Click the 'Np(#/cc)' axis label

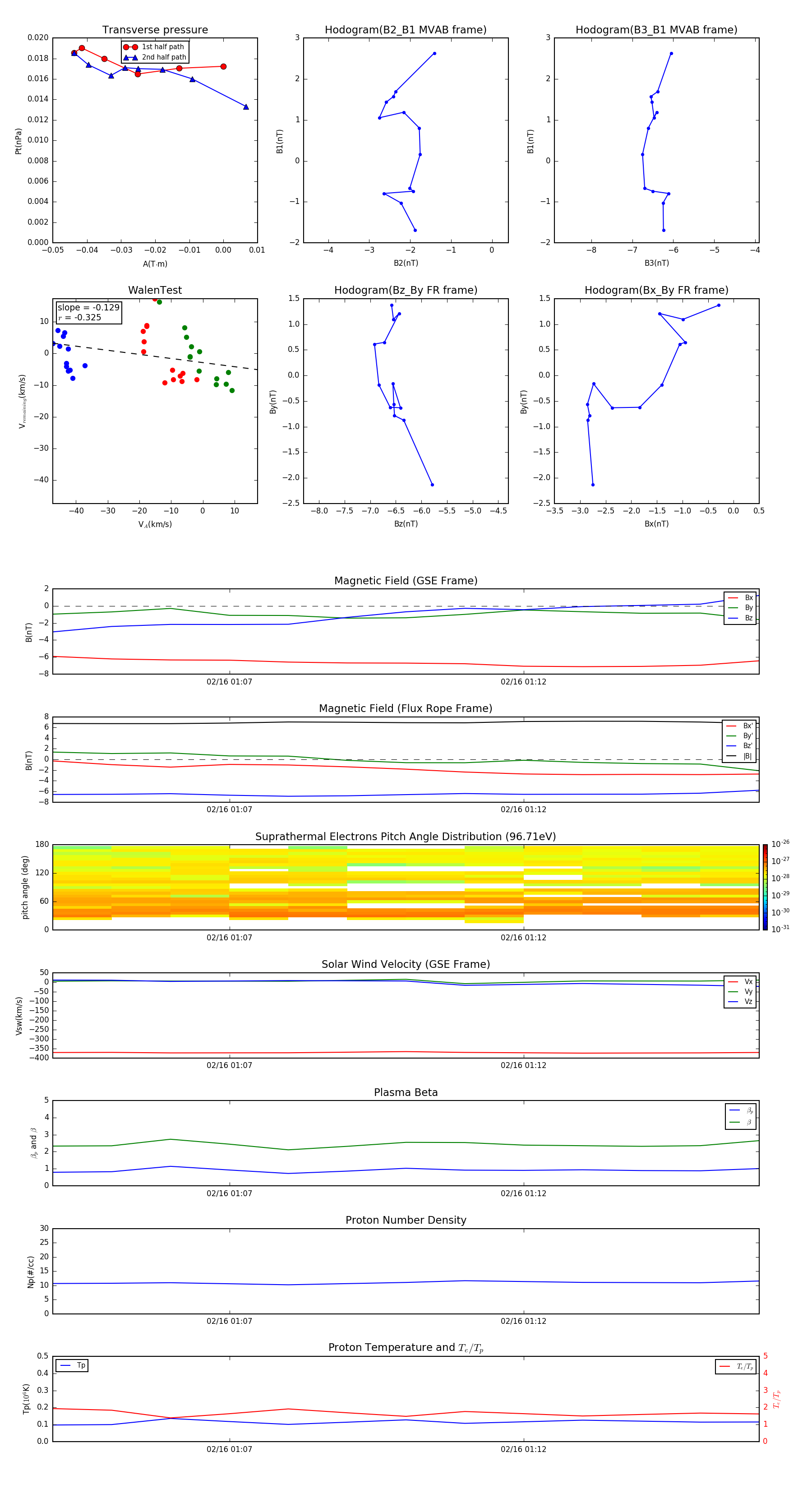31,1272
